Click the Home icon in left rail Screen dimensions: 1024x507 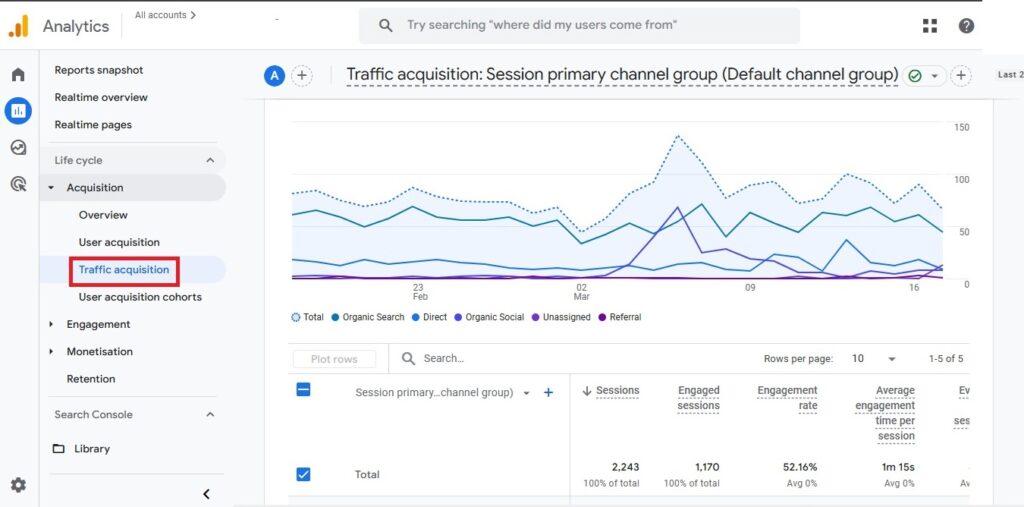18,75
